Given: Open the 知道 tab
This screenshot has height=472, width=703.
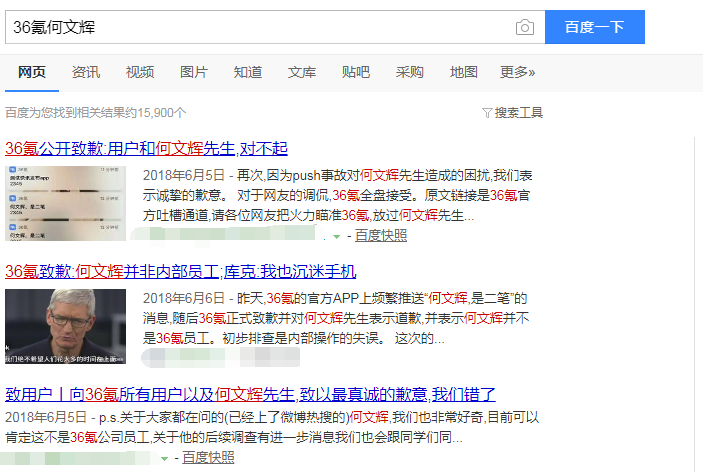Looking at the screenshot, I should (247, 72).
